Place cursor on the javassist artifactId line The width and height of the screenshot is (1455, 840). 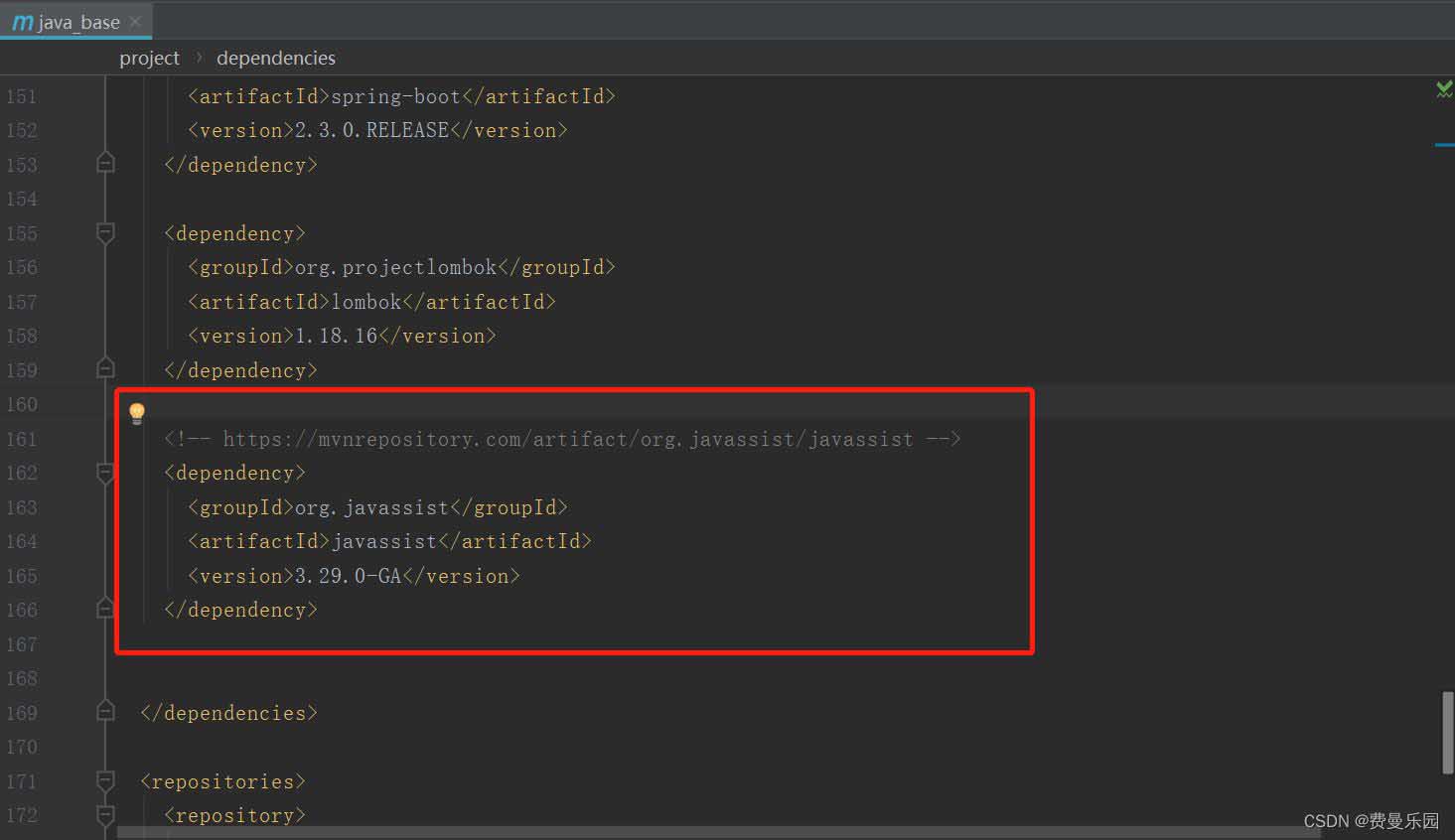389,541
